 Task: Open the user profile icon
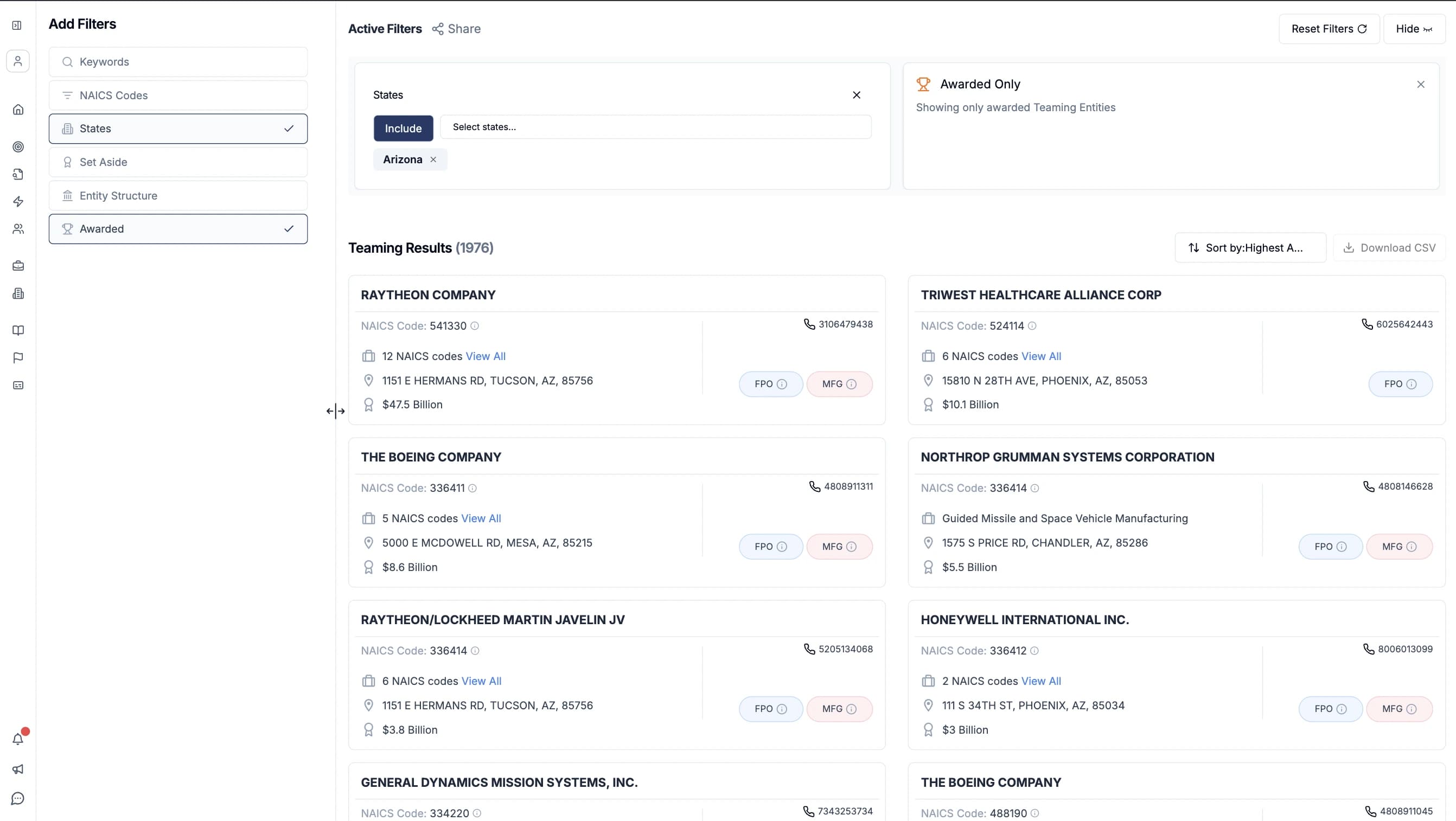click(x=18, y=61)
